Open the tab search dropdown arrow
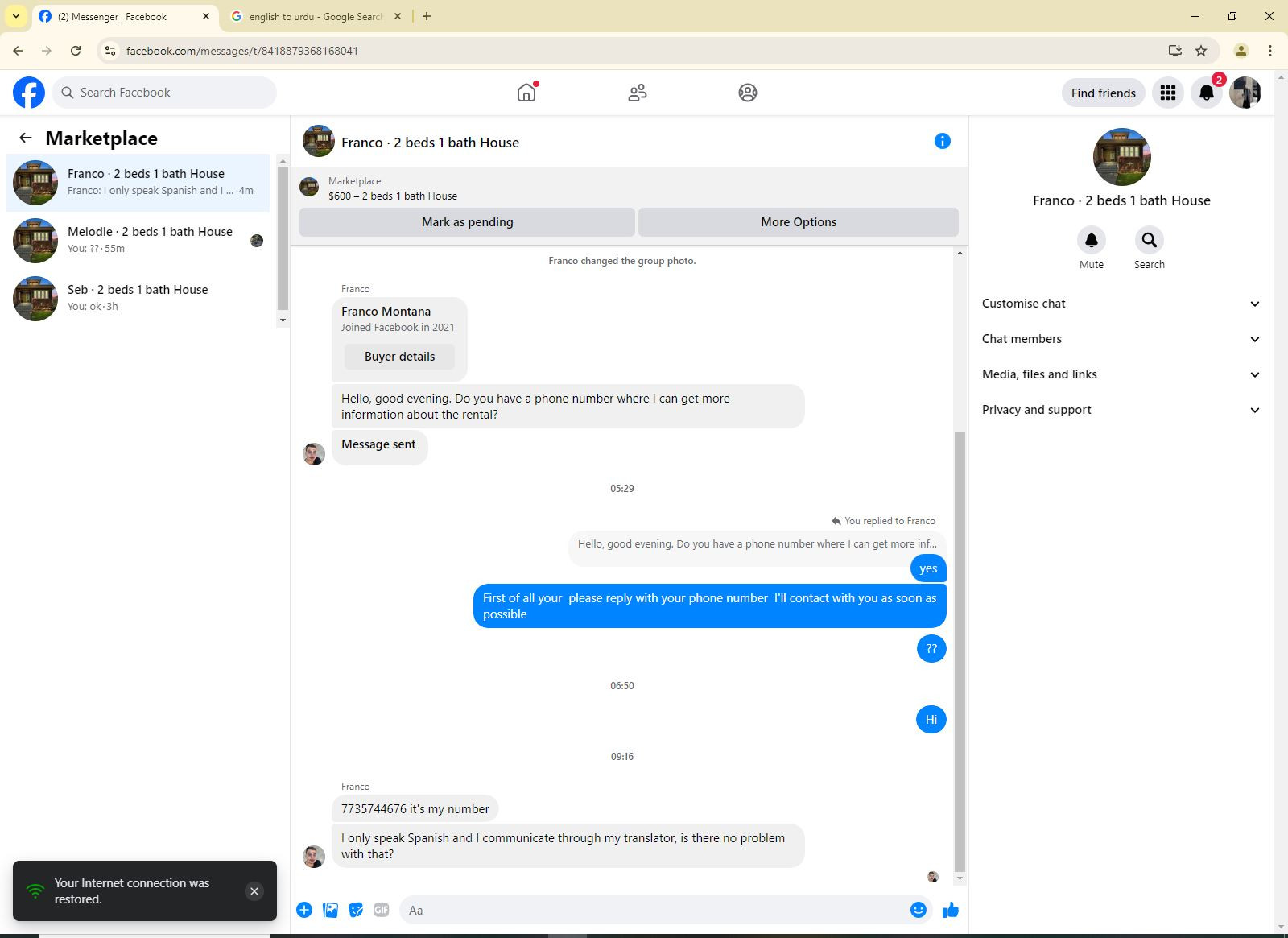Viewport: 1288px width, 938px height. (15, 16)
